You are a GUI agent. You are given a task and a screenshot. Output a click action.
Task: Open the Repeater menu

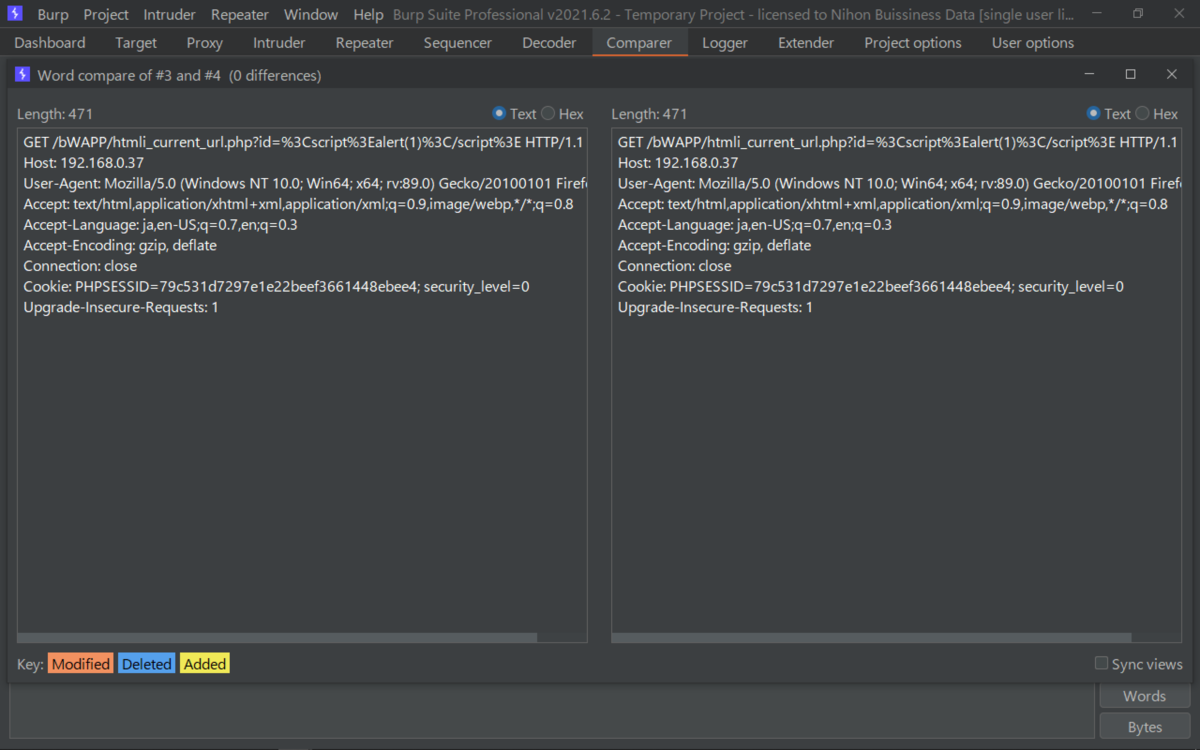pyautogui.click(x=240, y=15)
